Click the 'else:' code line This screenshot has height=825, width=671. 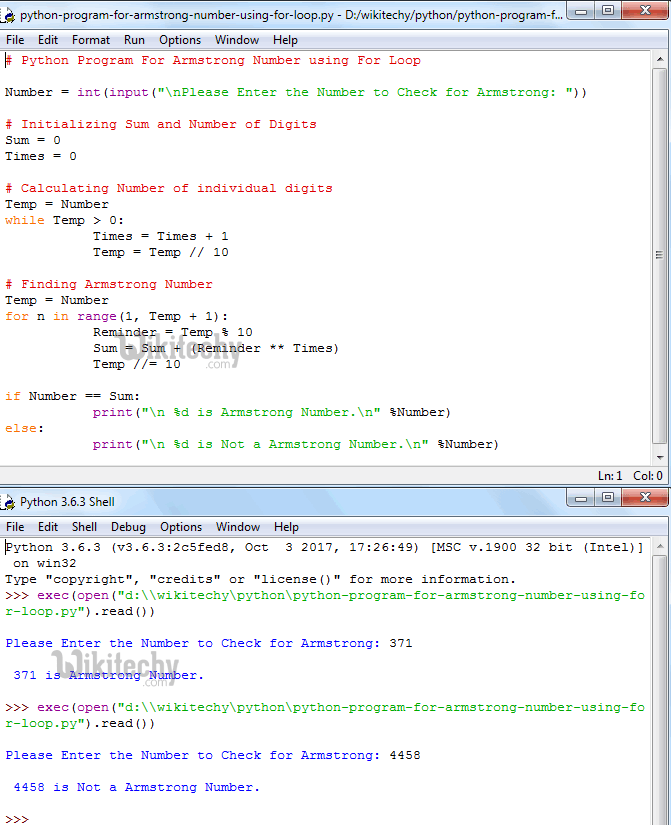tap(24, 428)
